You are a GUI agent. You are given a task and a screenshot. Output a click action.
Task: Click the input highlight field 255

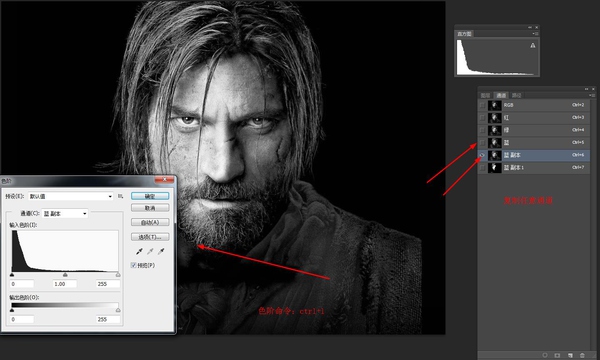pos(108,284)
